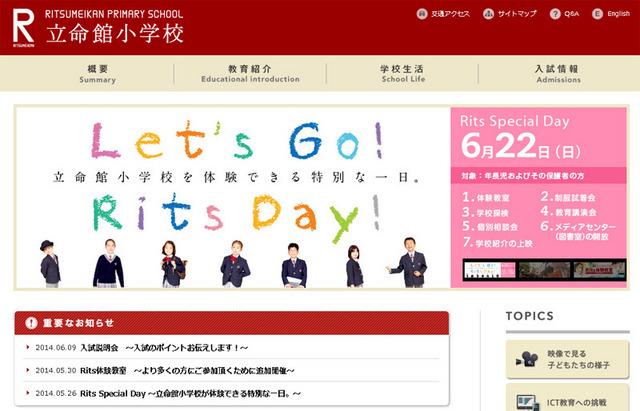
Task: Select the Rits体験教室 slideshow thumbnail
Action: (x=599, y=270)
